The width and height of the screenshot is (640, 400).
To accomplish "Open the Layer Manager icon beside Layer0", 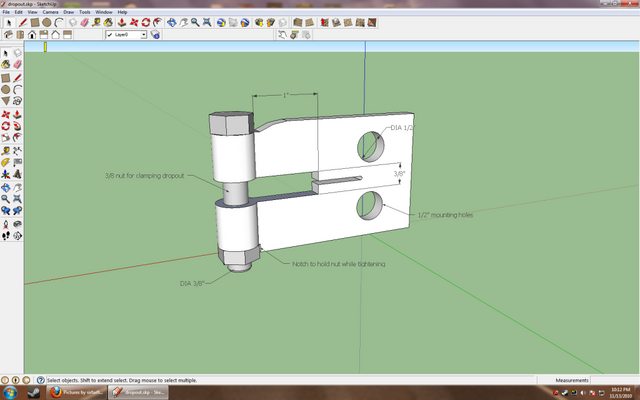I will click(x=155, y=35).
